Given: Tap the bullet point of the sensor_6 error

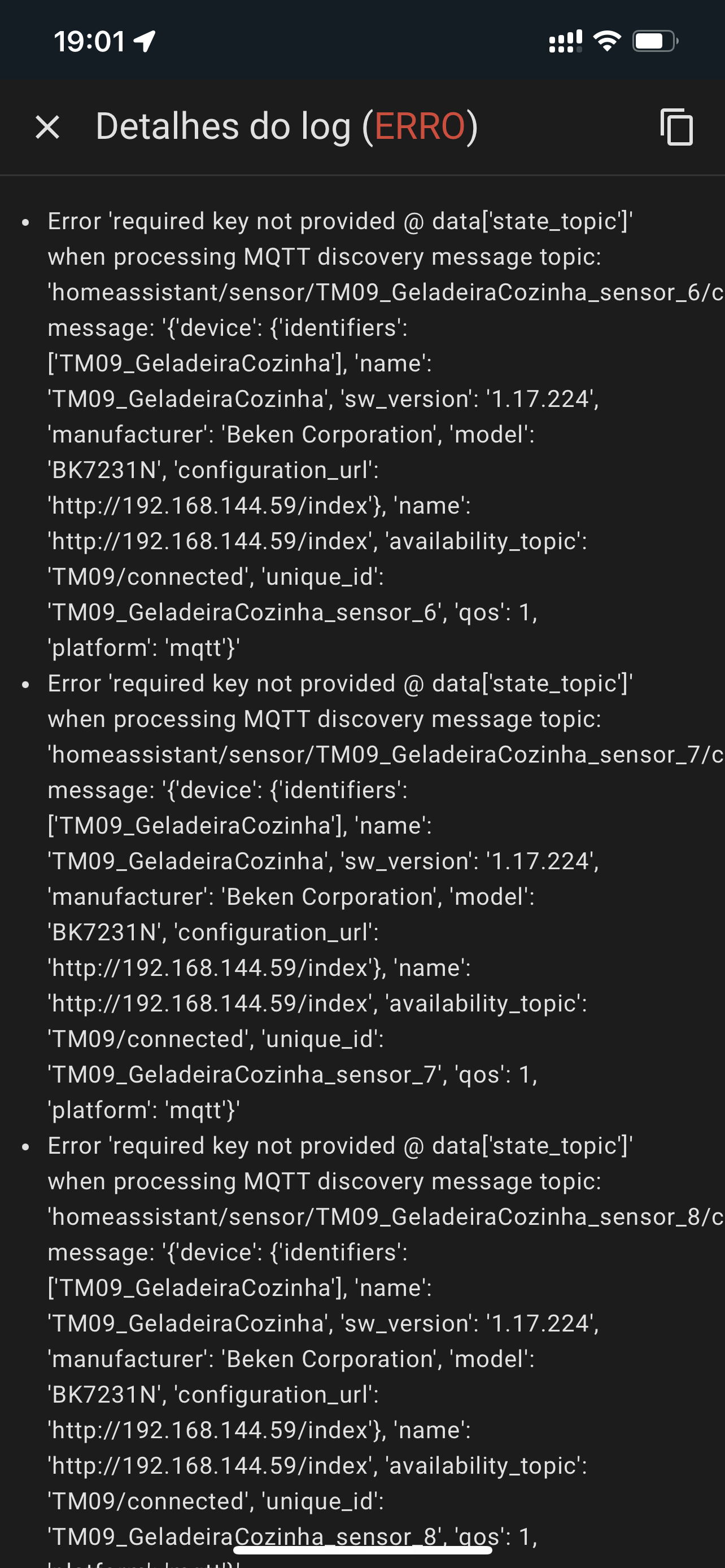Looking at the screenshot, I should click(x=25, y=223).
